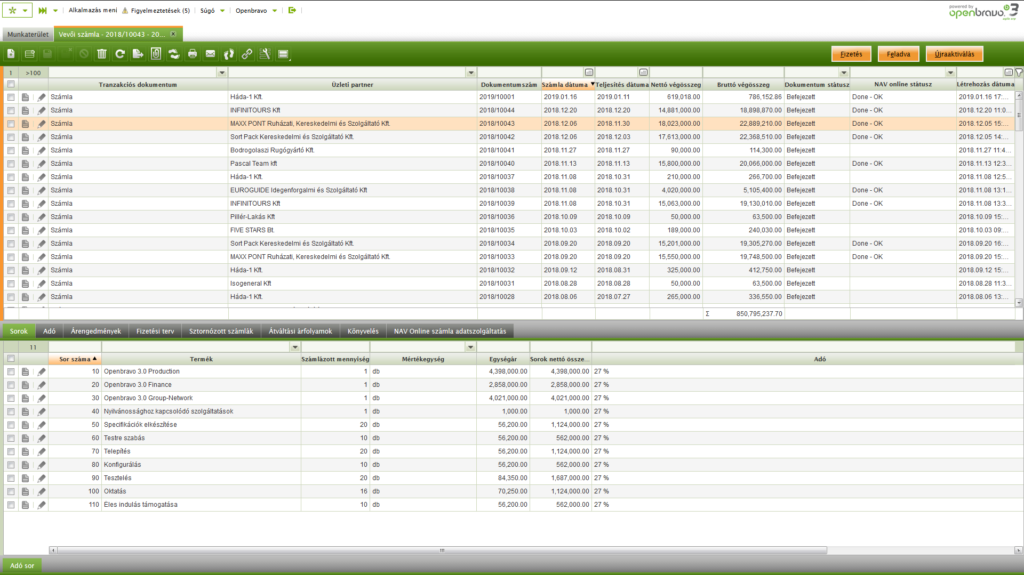Click the new document icon in toolbar
The image size is (1024, 575).
(x=11, y=54)
